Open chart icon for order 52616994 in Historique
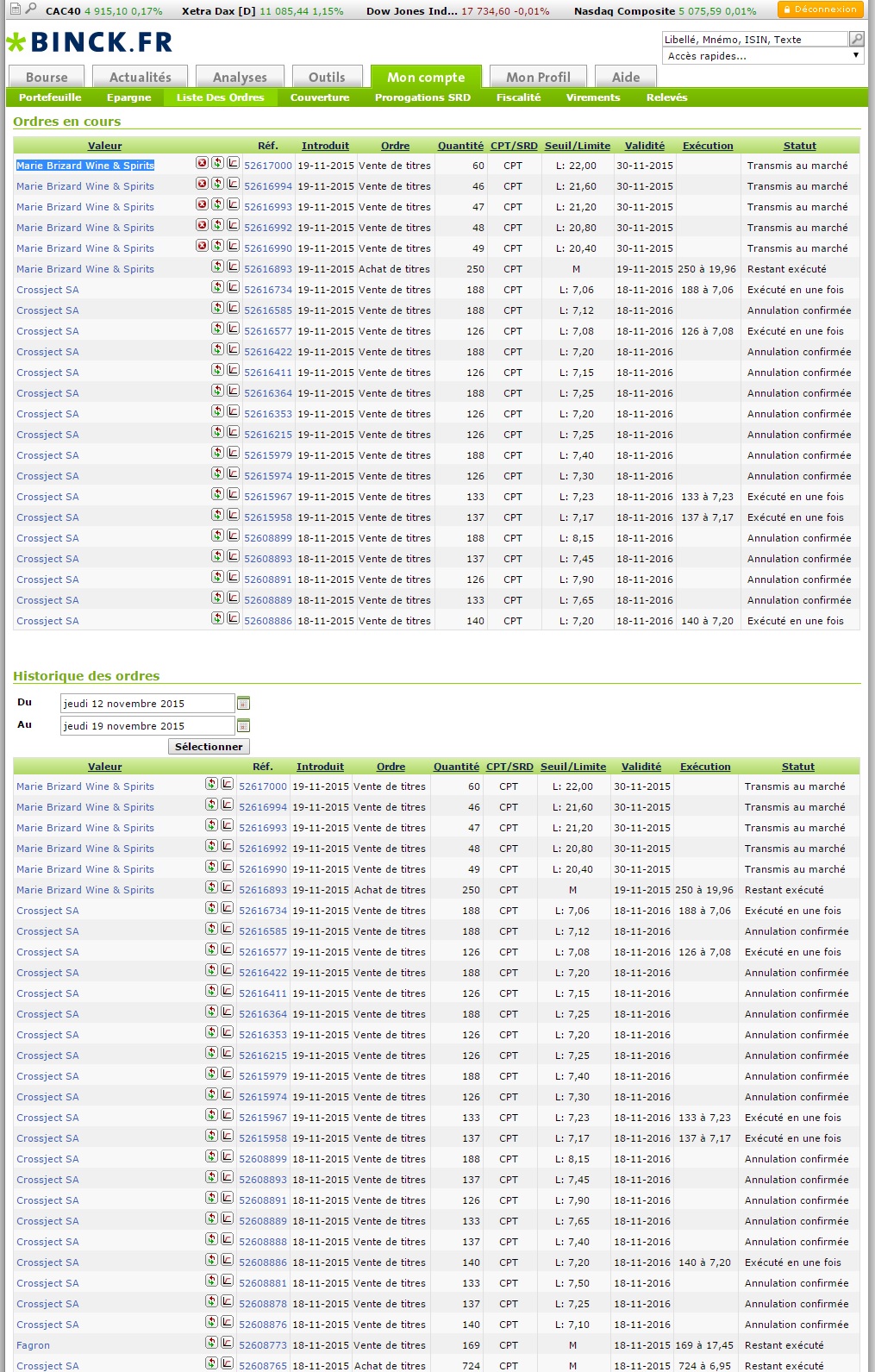875x1372 pixels. 227,805
